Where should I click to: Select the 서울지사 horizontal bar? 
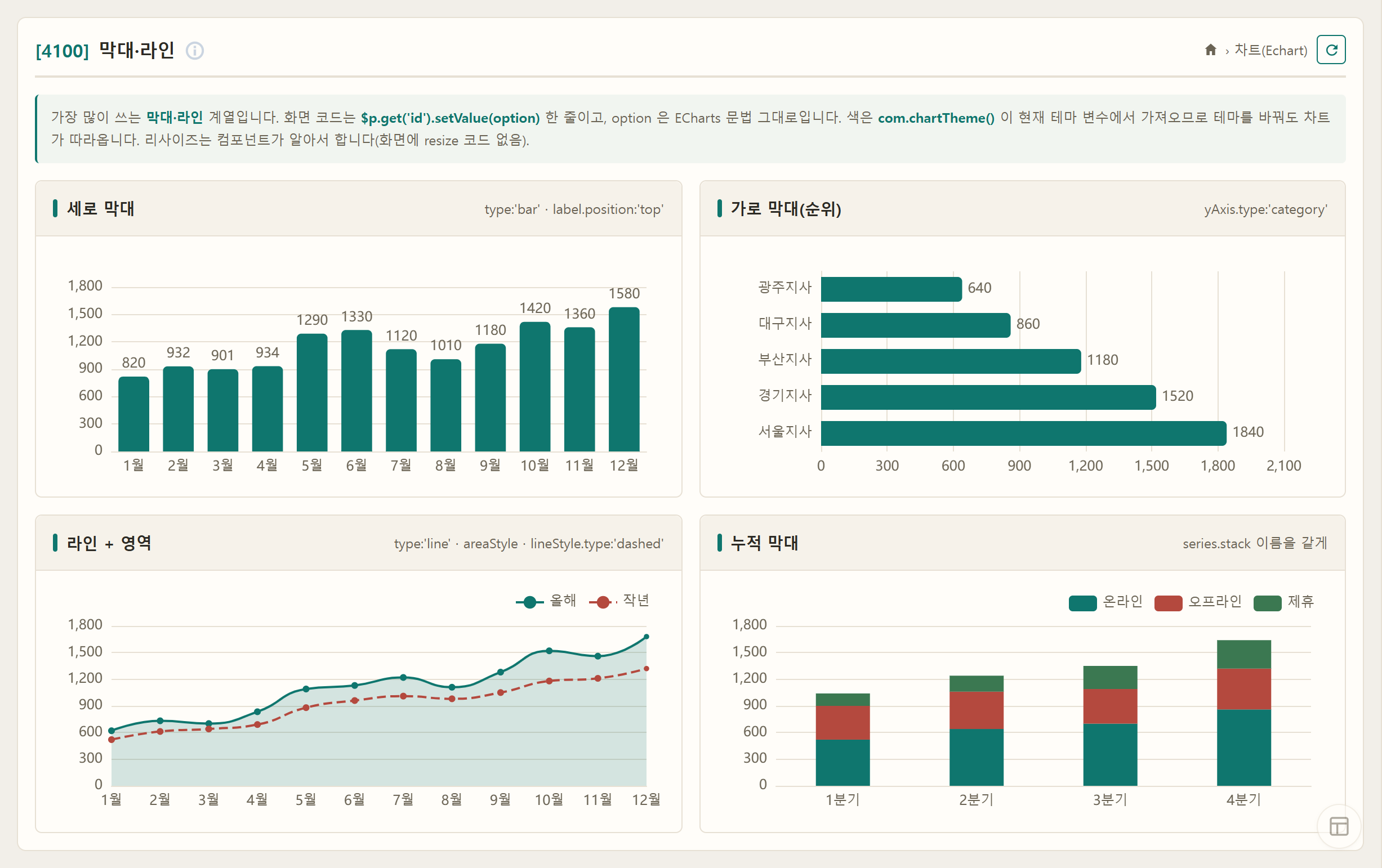coord(1023,433)
